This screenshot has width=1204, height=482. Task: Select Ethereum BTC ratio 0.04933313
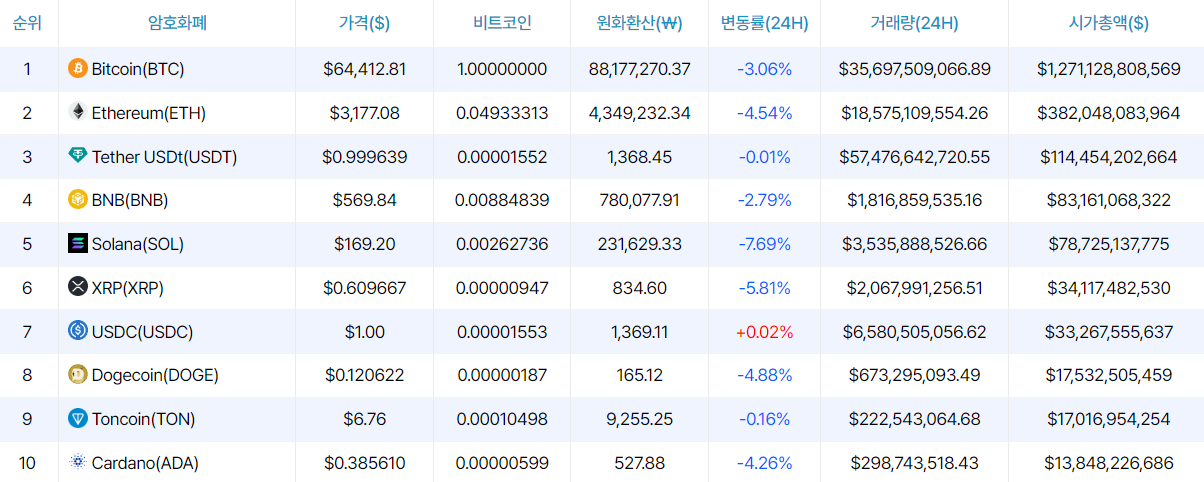pyautogui.click(x=502, y=113)
